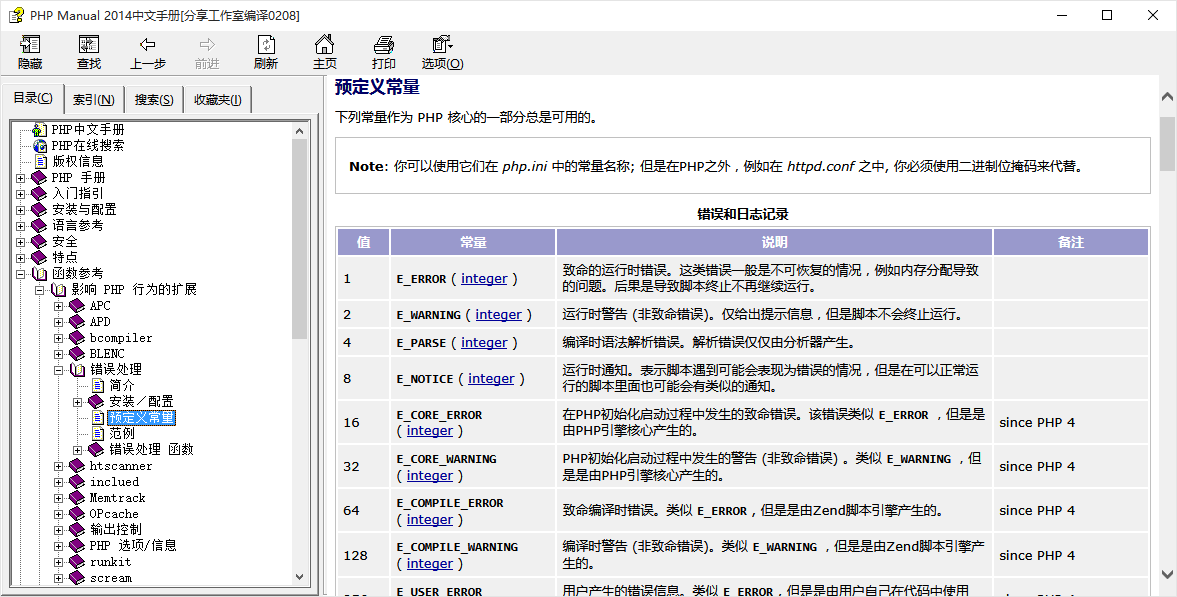Screen dimensions: 1177x597
Task: Collapse the 函数参考 tree node
Action: 20,274
